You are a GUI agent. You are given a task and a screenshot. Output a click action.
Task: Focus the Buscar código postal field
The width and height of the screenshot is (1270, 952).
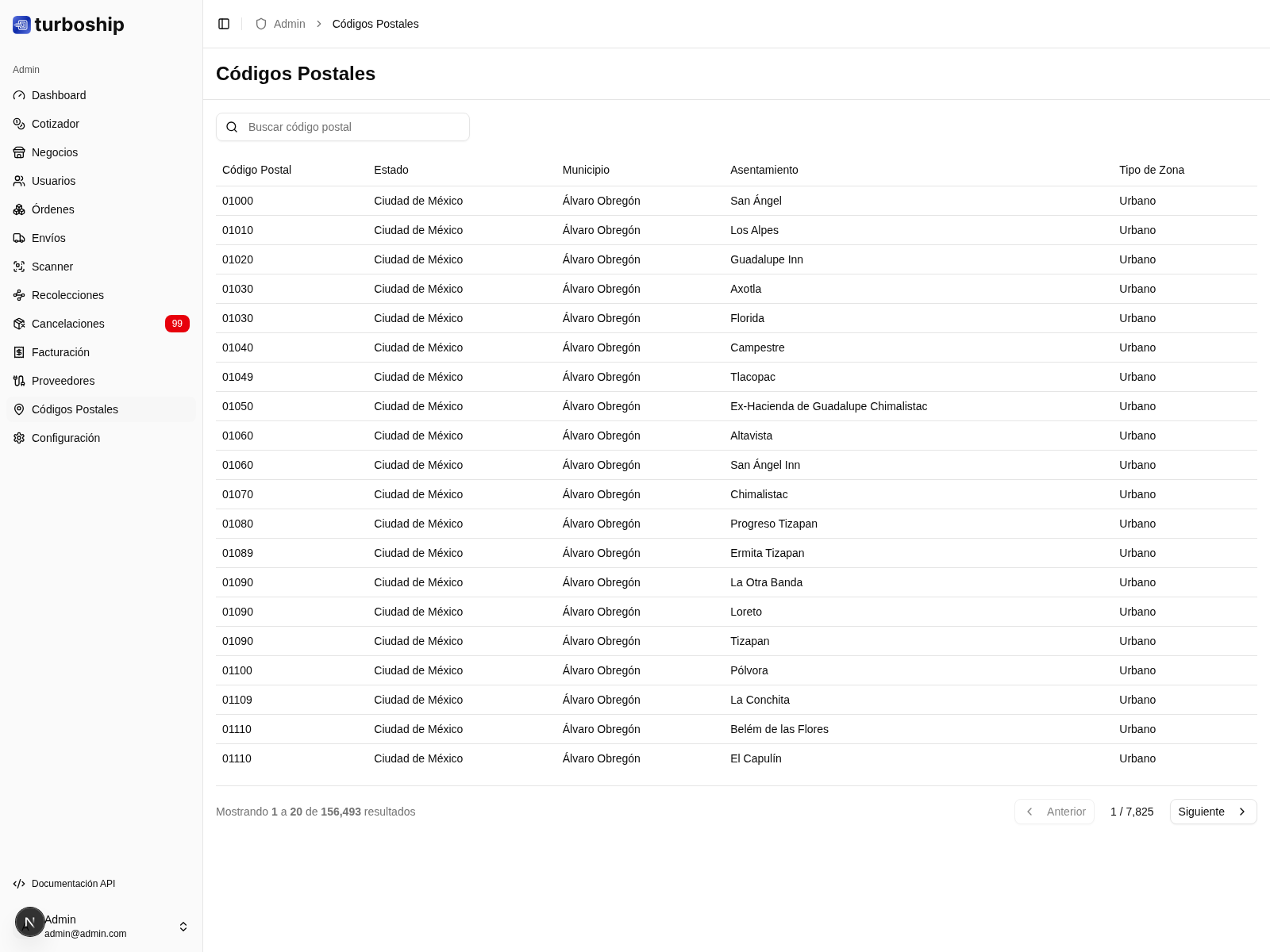(354, 127)
